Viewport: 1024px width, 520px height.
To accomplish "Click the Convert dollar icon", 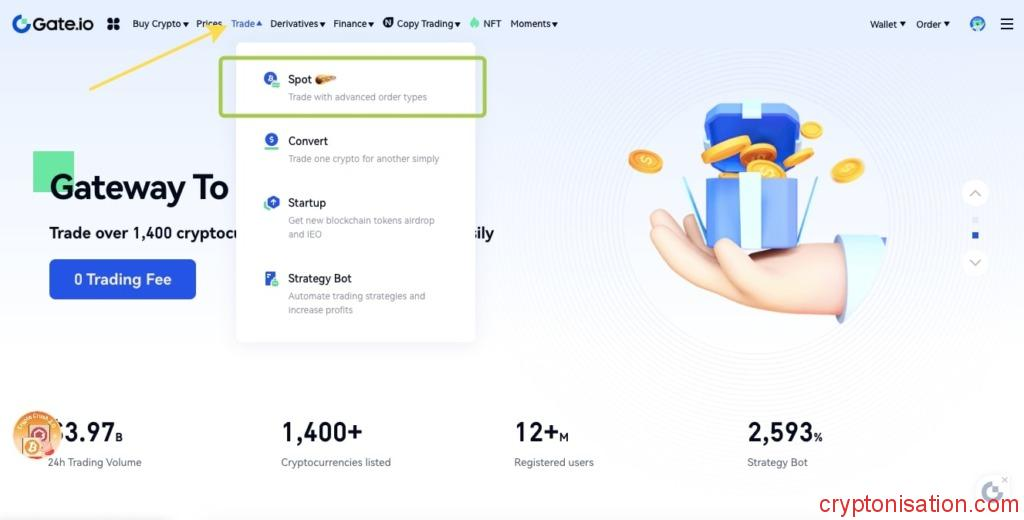I will 271,141.
